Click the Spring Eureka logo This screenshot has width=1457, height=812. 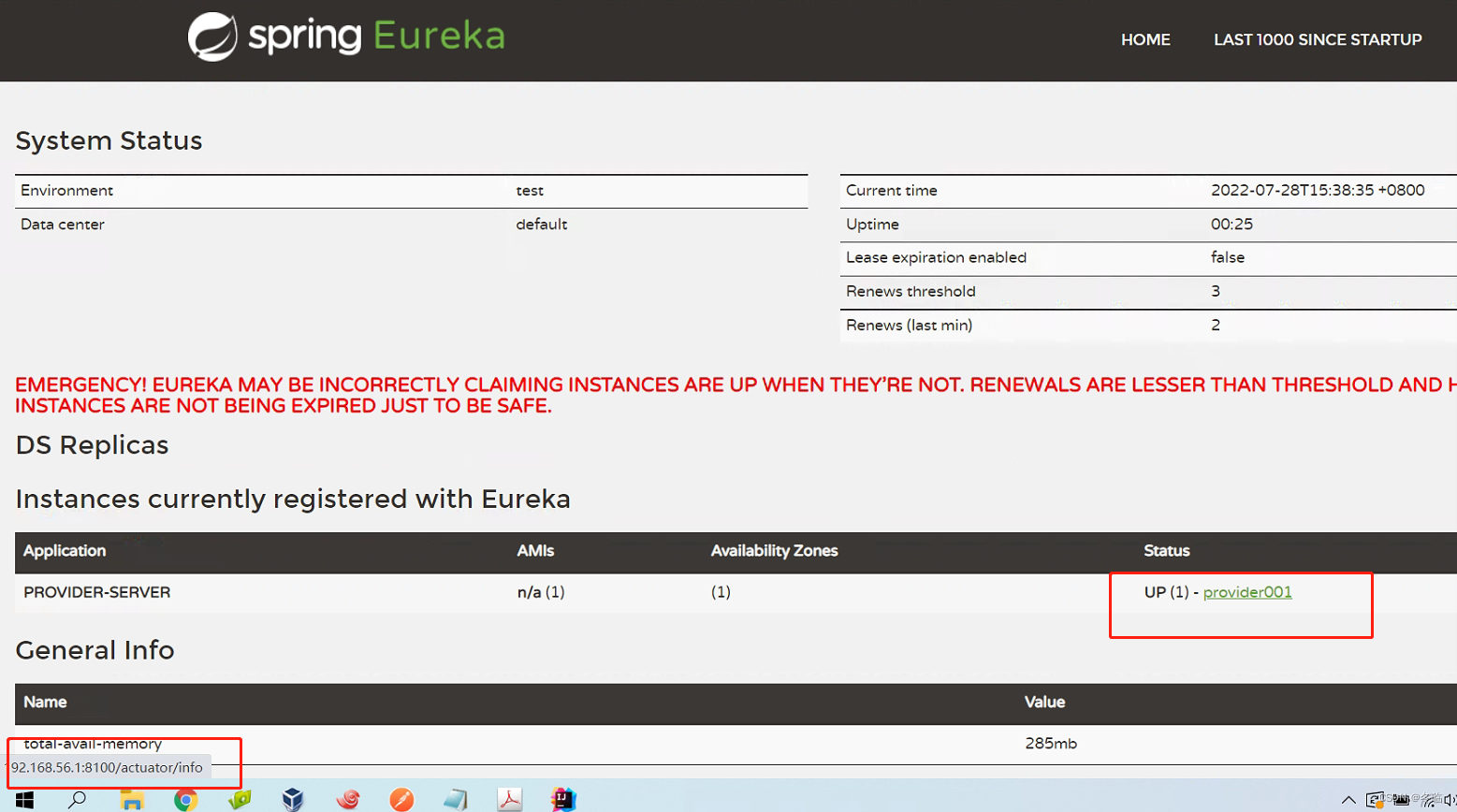[346, 37]
